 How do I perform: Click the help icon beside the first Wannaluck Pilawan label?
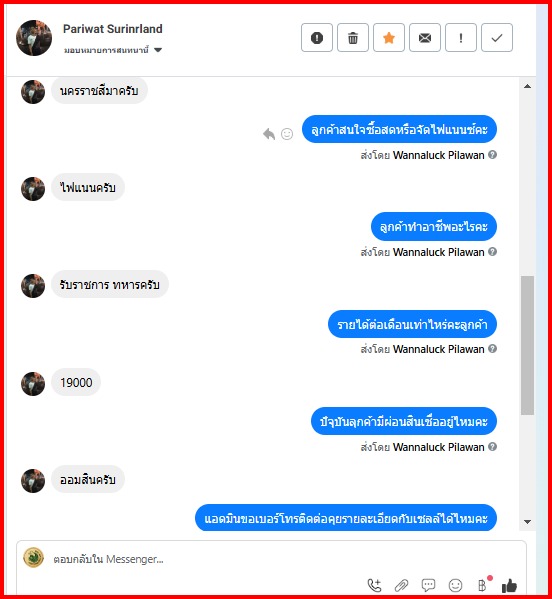tap(493, 155)
